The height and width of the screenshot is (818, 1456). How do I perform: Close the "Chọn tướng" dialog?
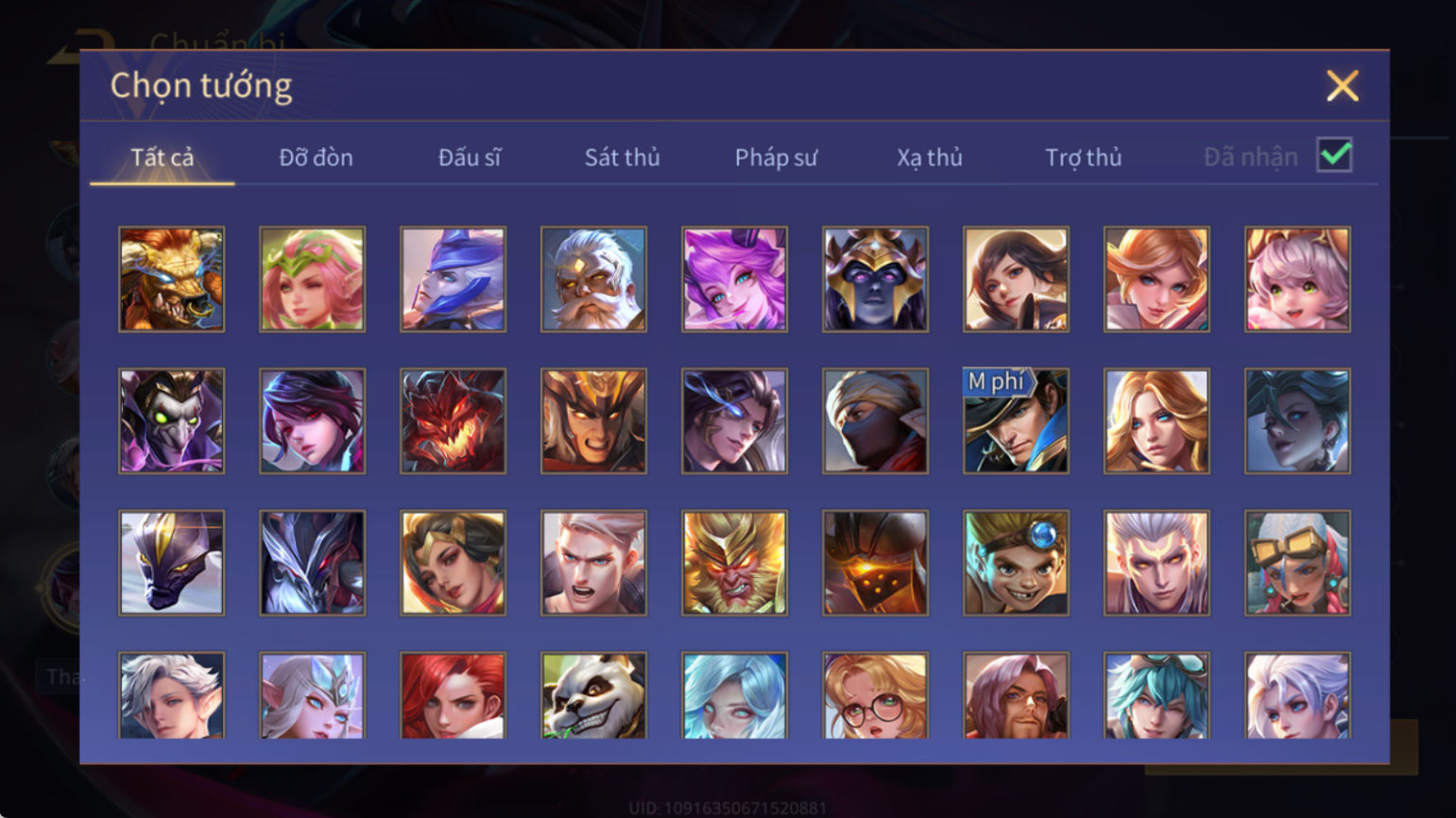pos(1342,86)
